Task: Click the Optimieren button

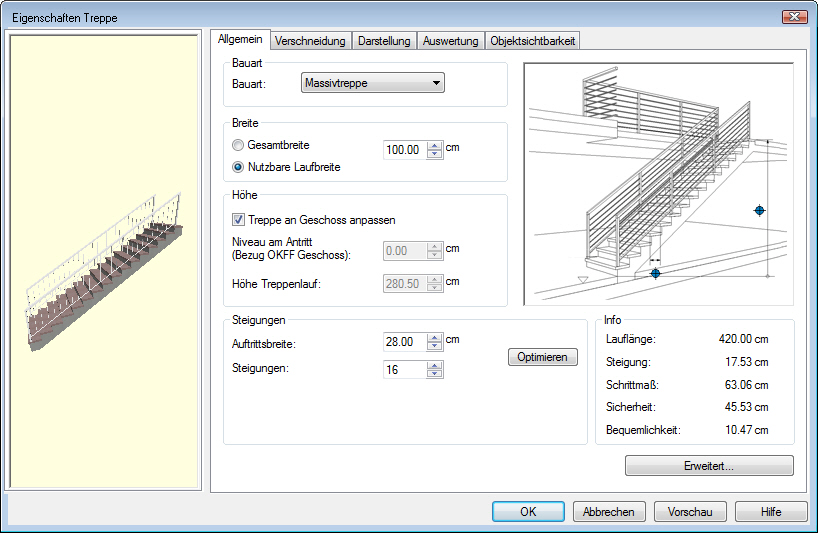Action: [543, 357]
